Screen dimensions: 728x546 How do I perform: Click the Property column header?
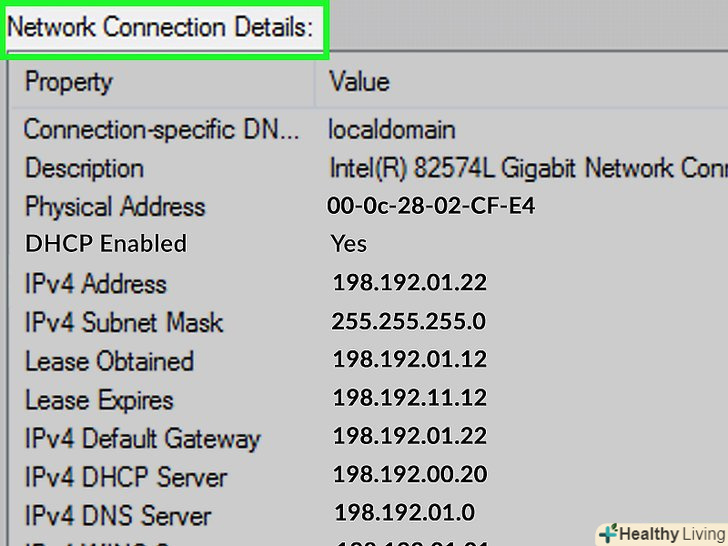point(69,82)
